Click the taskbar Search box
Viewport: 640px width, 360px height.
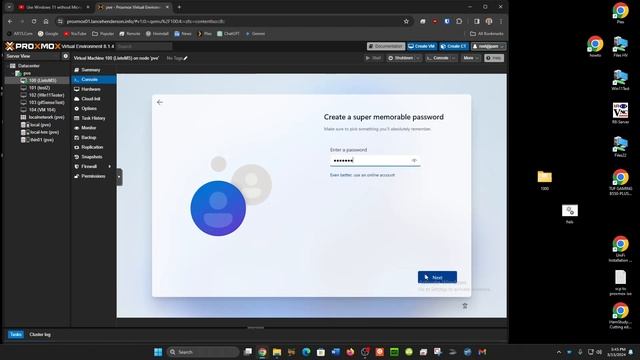[x=203, y=352]
